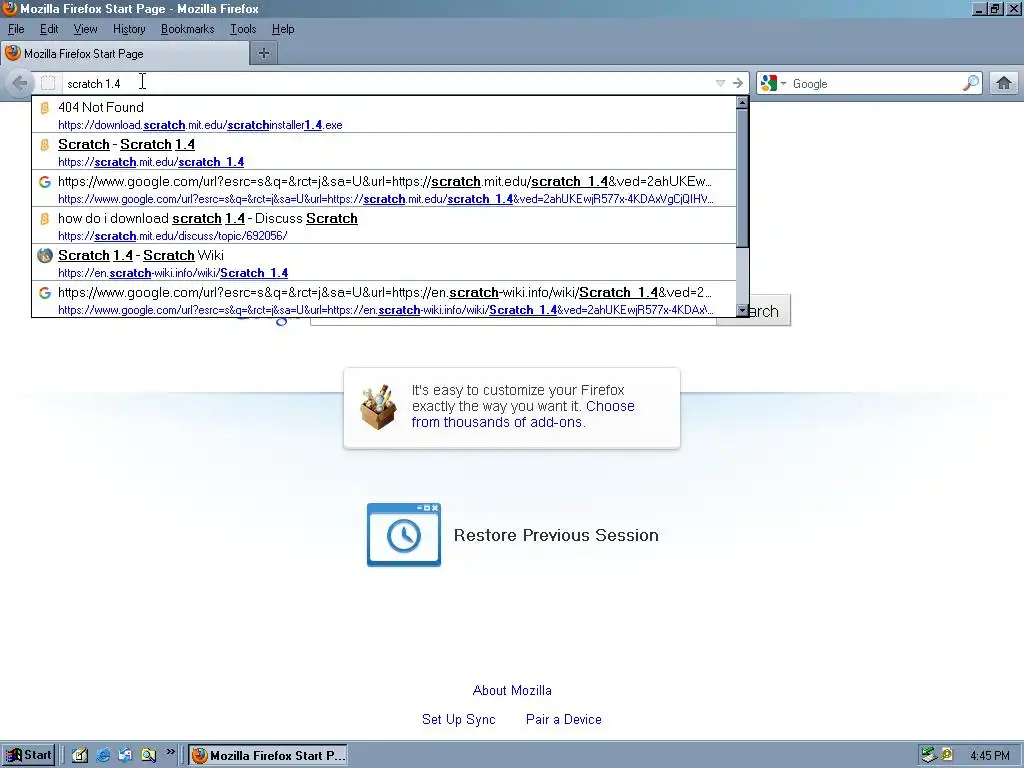Open the Tools menu
1024x768 pixels.
243,29
